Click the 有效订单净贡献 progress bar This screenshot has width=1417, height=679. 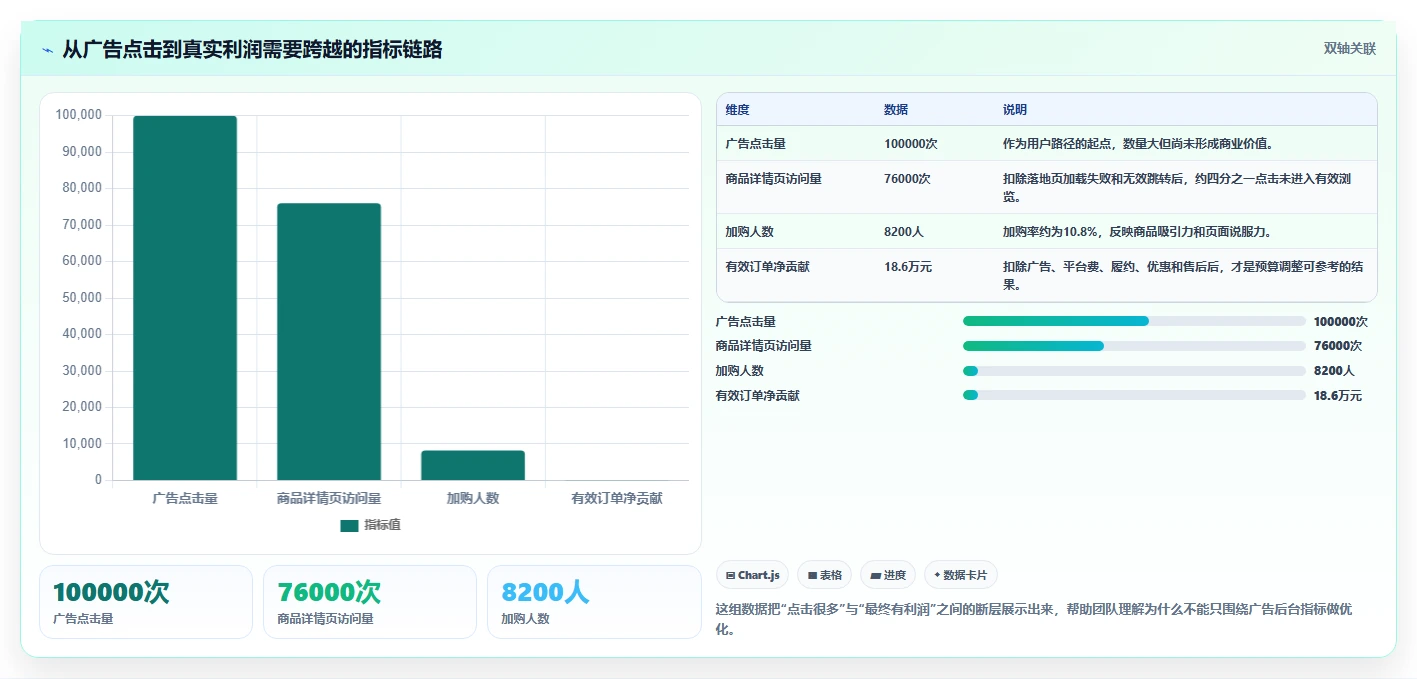pyautogui.click(x=1134, y=395)
